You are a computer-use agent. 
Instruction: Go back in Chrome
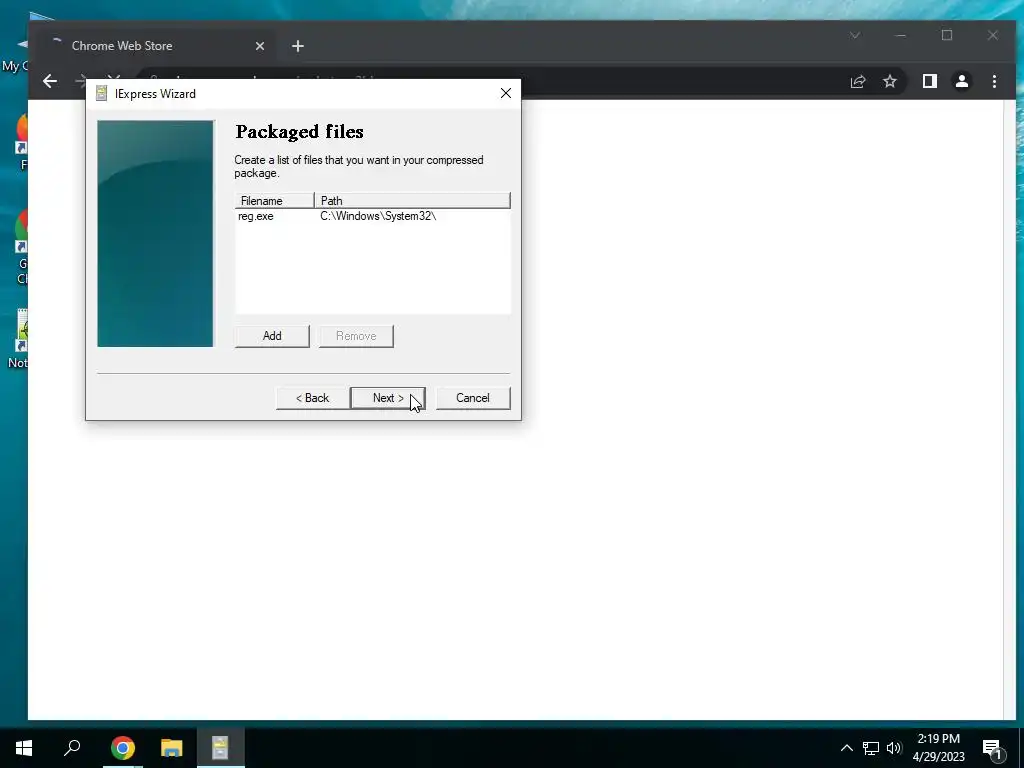50,81
